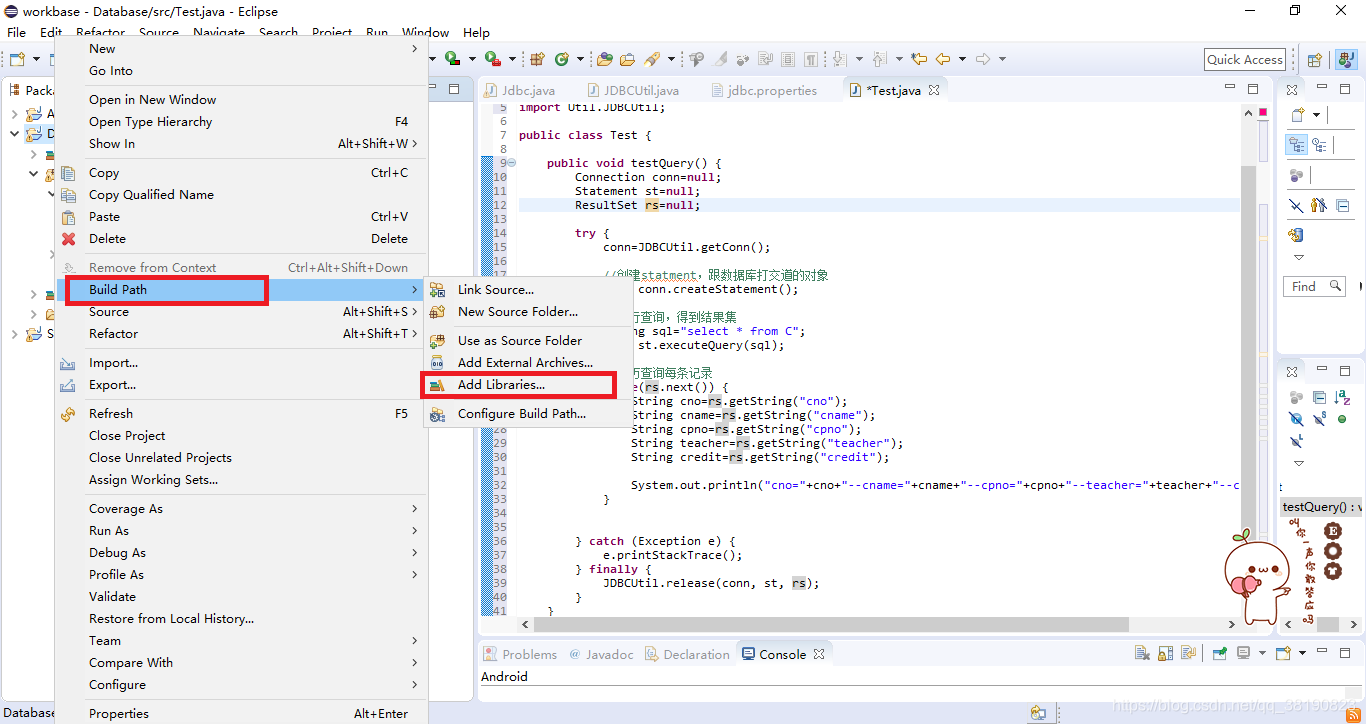Switch to the Problems tab
The height and width of the screenshot is (724, 1366).
coord(520,655)
